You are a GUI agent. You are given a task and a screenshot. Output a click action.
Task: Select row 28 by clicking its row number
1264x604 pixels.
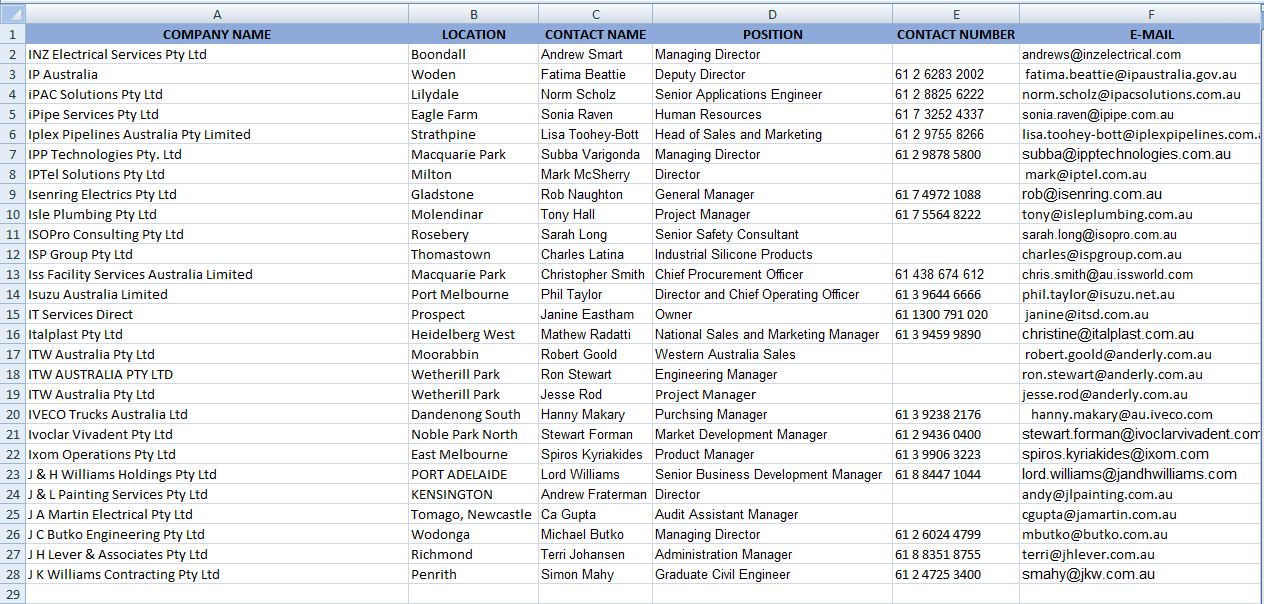[x=13, y=574]
